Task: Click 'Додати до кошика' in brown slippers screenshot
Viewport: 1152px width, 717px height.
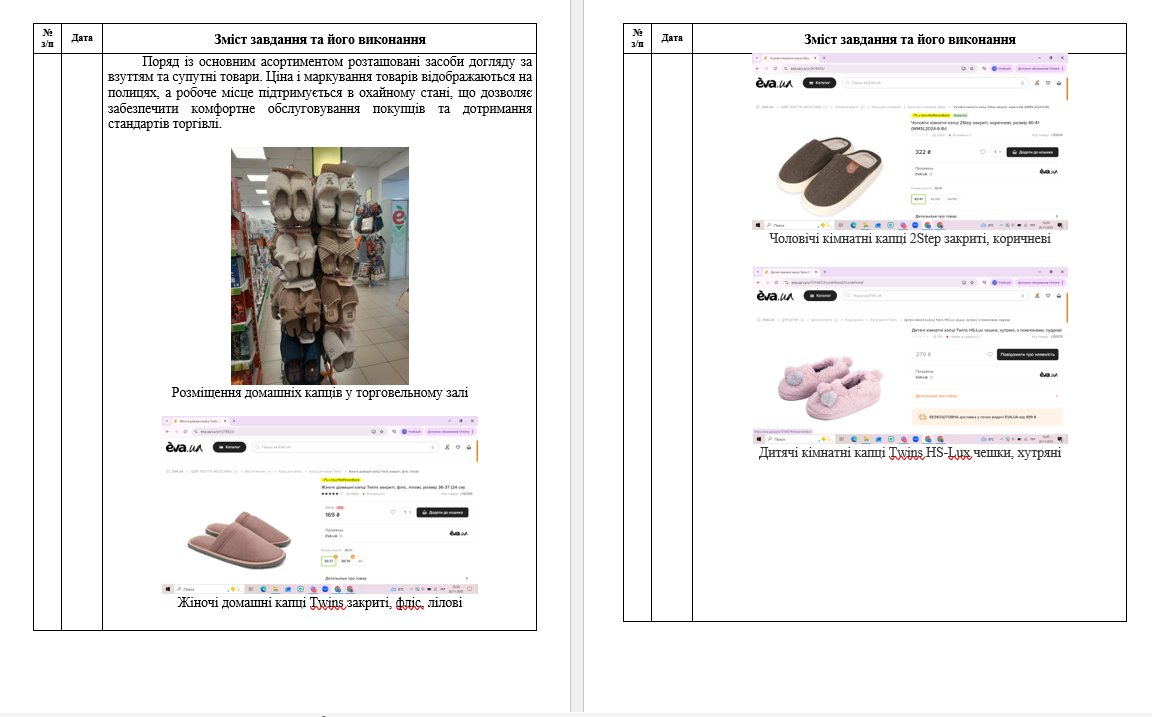Action: click(x=1033, y=152)
